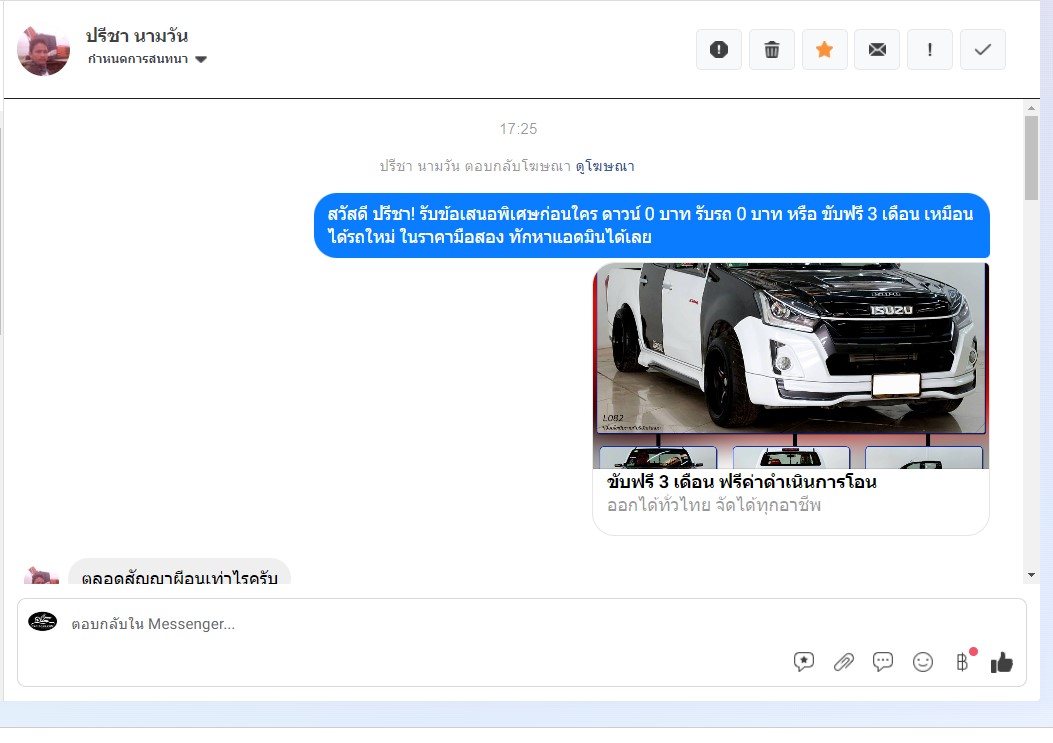
Task: Click the scrollbar down arrow in chat
Action: (1031, 575)
